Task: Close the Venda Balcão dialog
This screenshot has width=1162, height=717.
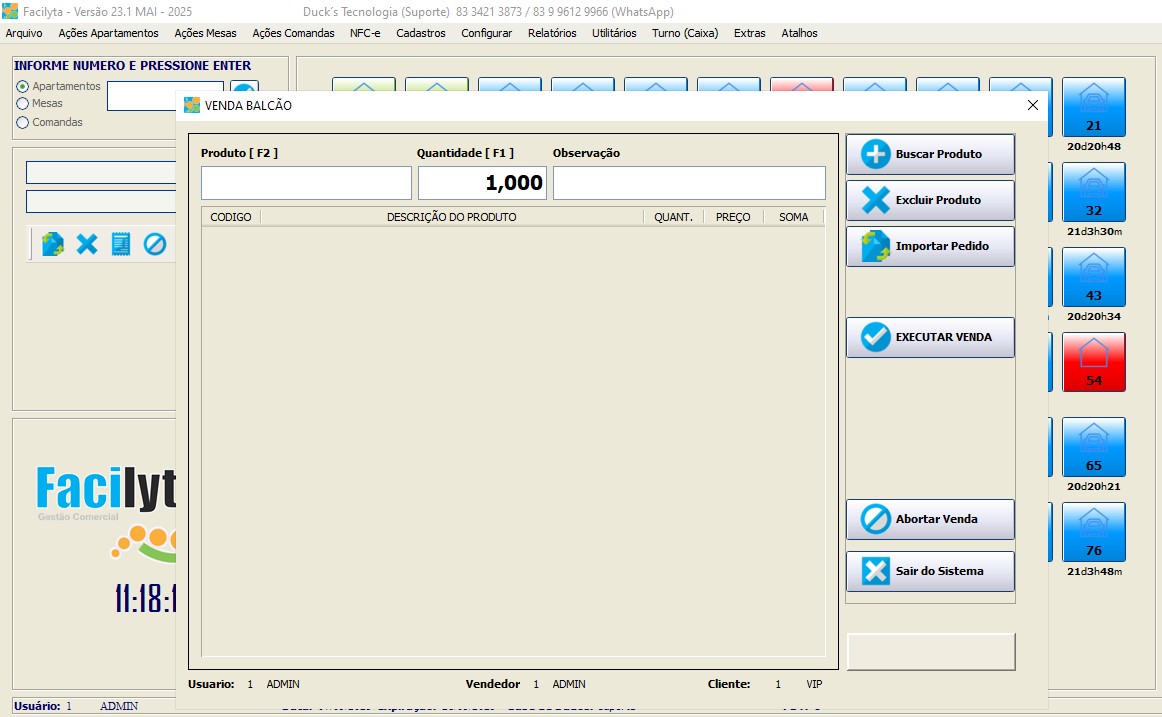Action: pos(1033,105)
